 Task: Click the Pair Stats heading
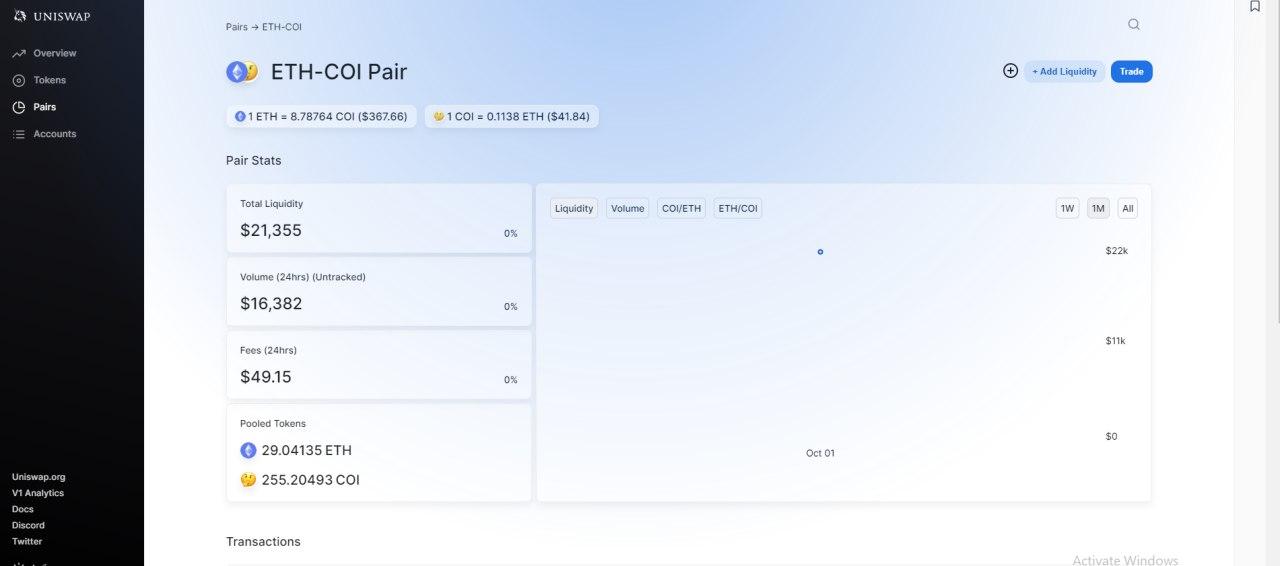[x=254, y=160]
